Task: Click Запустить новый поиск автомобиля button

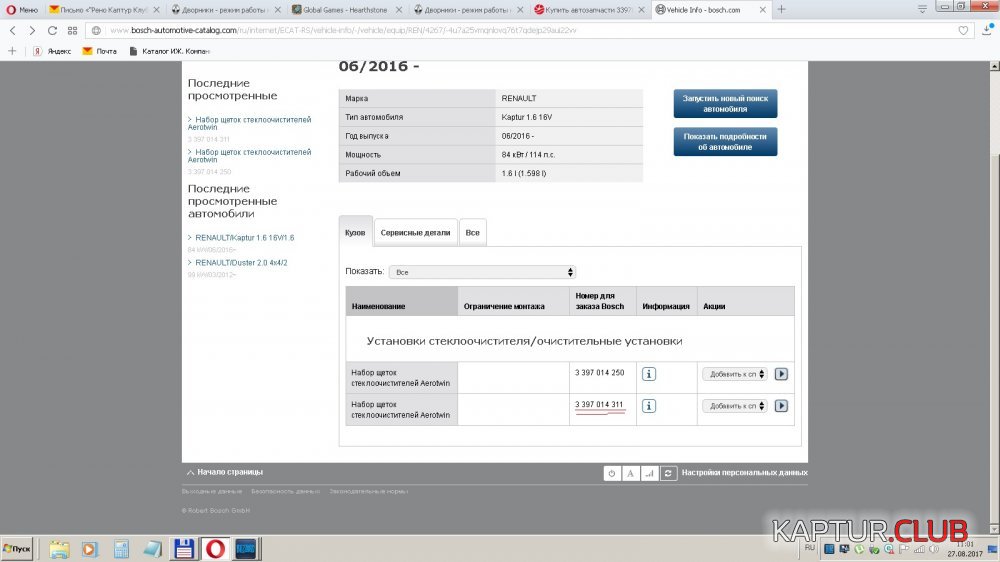Action: pyautogui.click(x=725, y=103)
